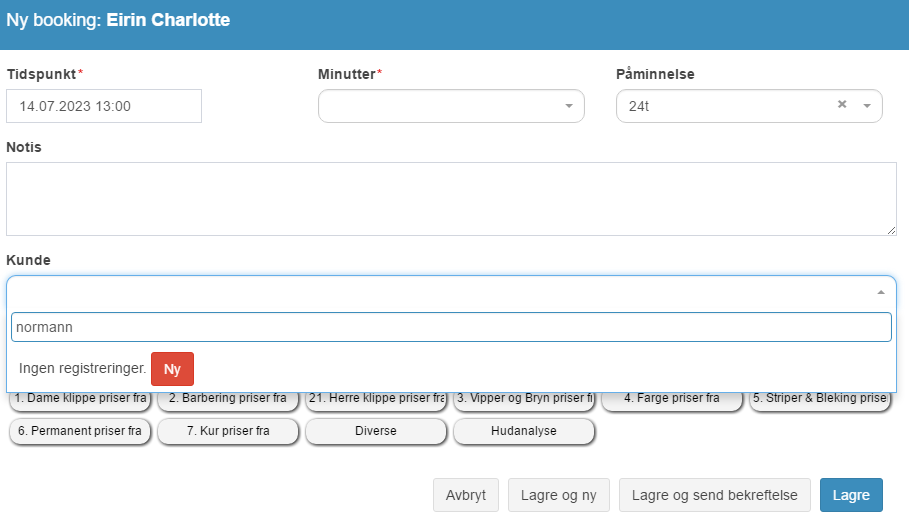Pick the Hudanalyse service button
The image size is (909, 521).
coord(524,431)
